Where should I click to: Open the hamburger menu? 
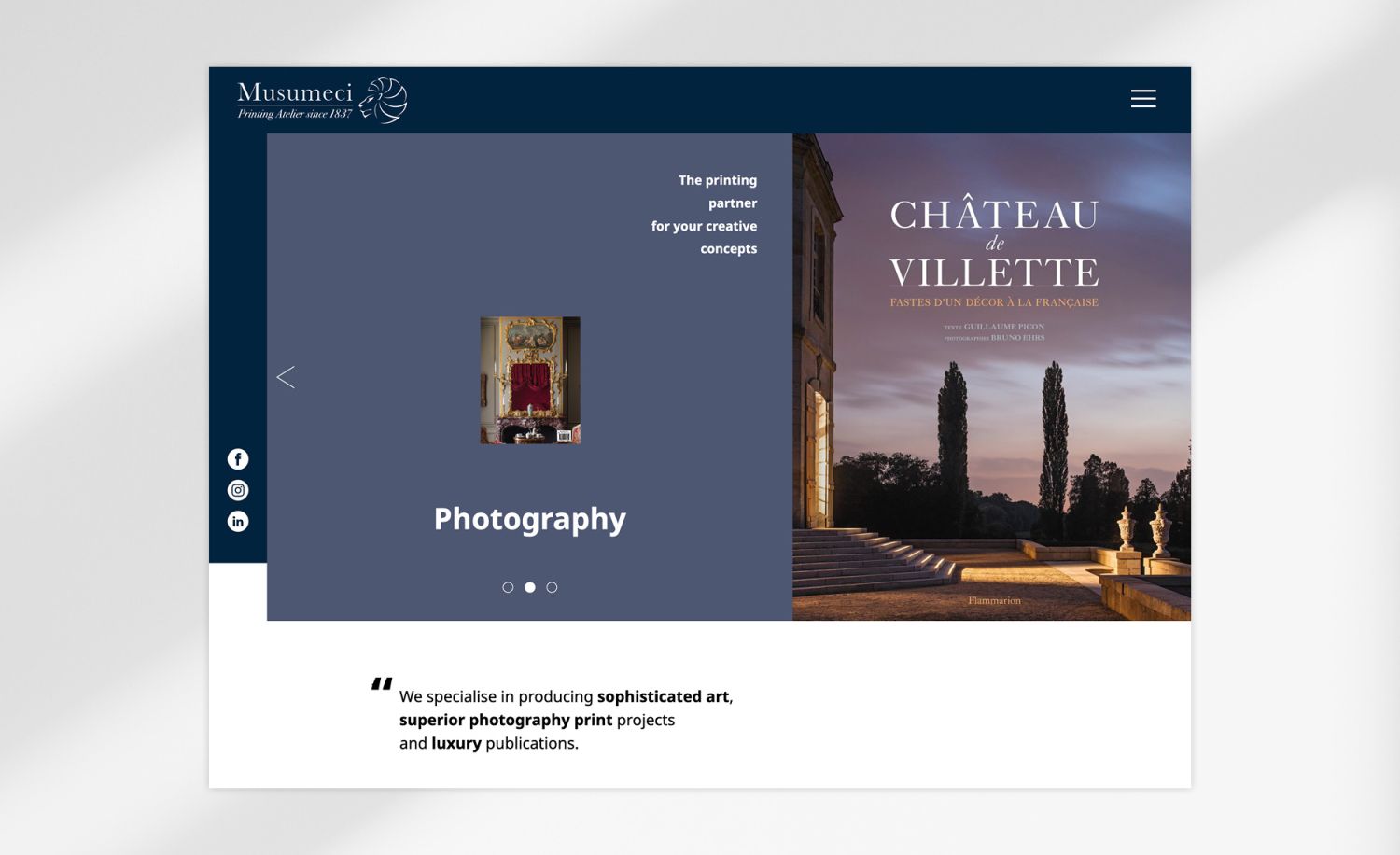click(1143, 99)
